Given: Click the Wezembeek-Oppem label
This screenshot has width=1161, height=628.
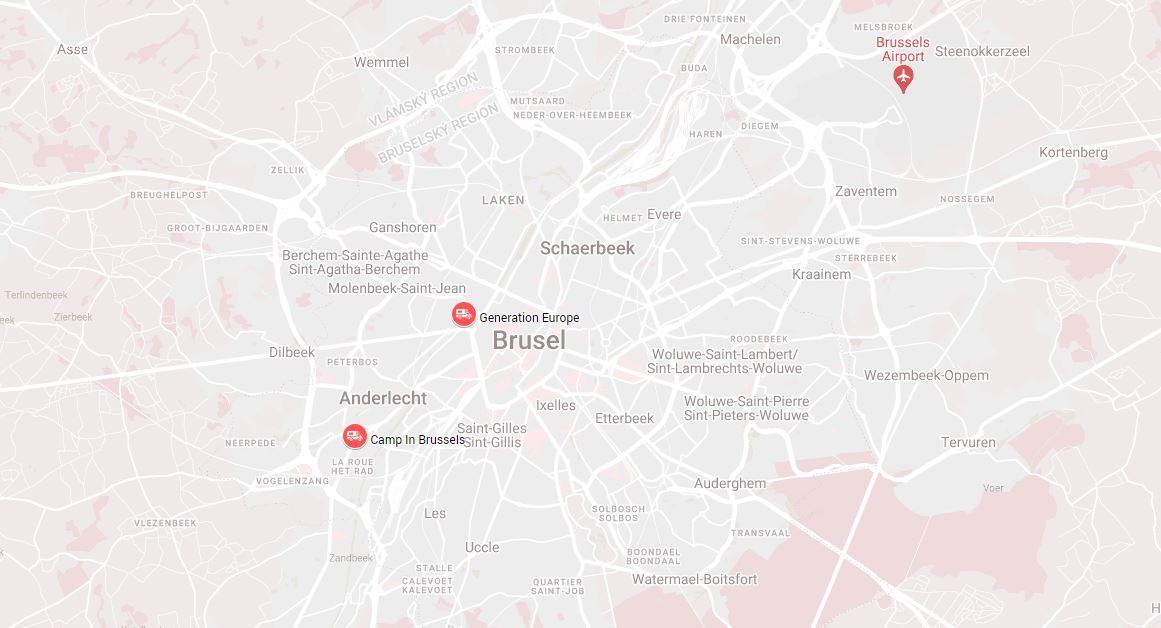Looking at the screenshot, I should tap(926, 375).
